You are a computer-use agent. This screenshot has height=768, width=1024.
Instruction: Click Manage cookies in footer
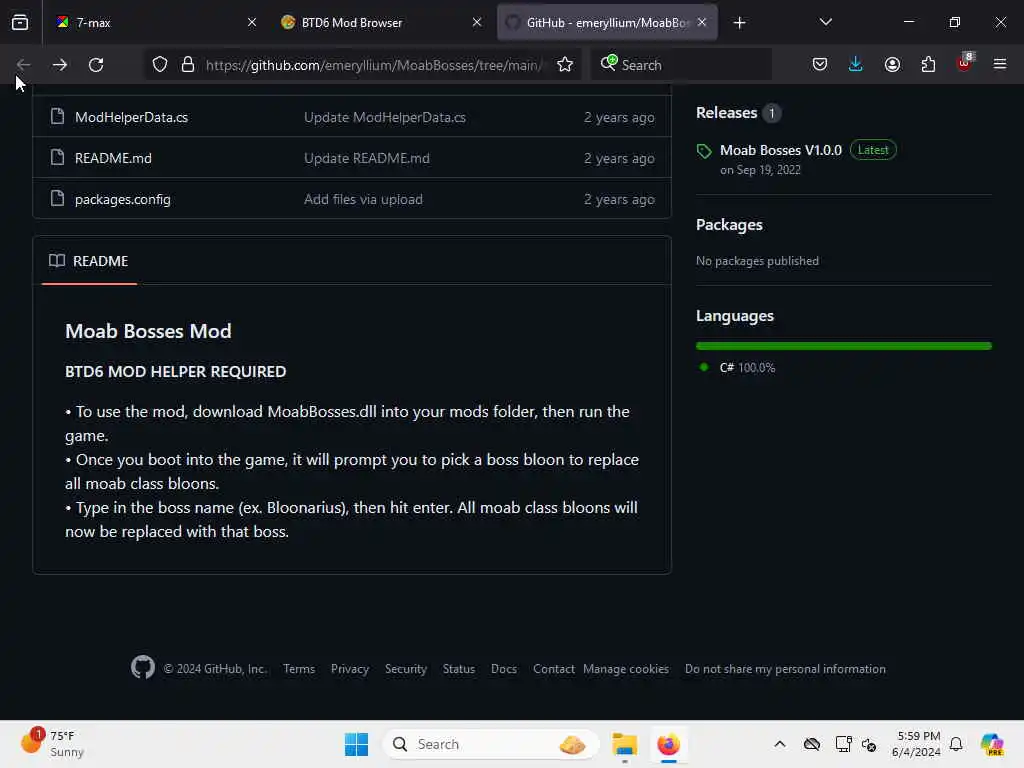click(626, 669)
